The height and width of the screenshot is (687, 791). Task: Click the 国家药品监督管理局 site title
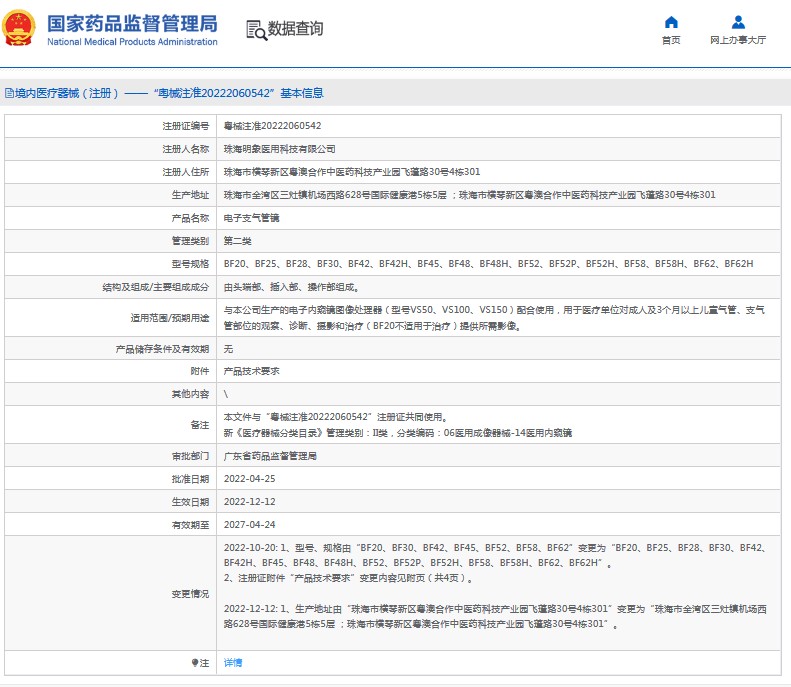tap(130, 22)
